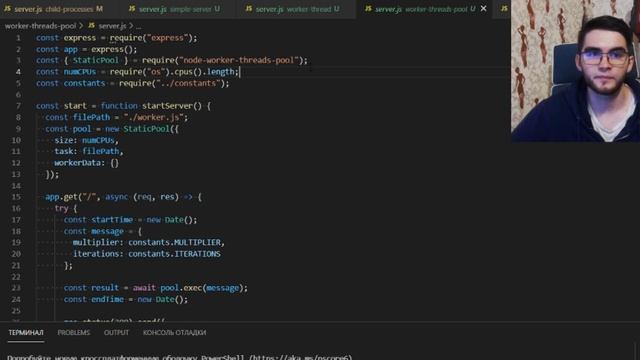Show the OUTPUT panel tab
This screenshot has height=360, width=640.
pyautogui.click(x=116, y=333)
